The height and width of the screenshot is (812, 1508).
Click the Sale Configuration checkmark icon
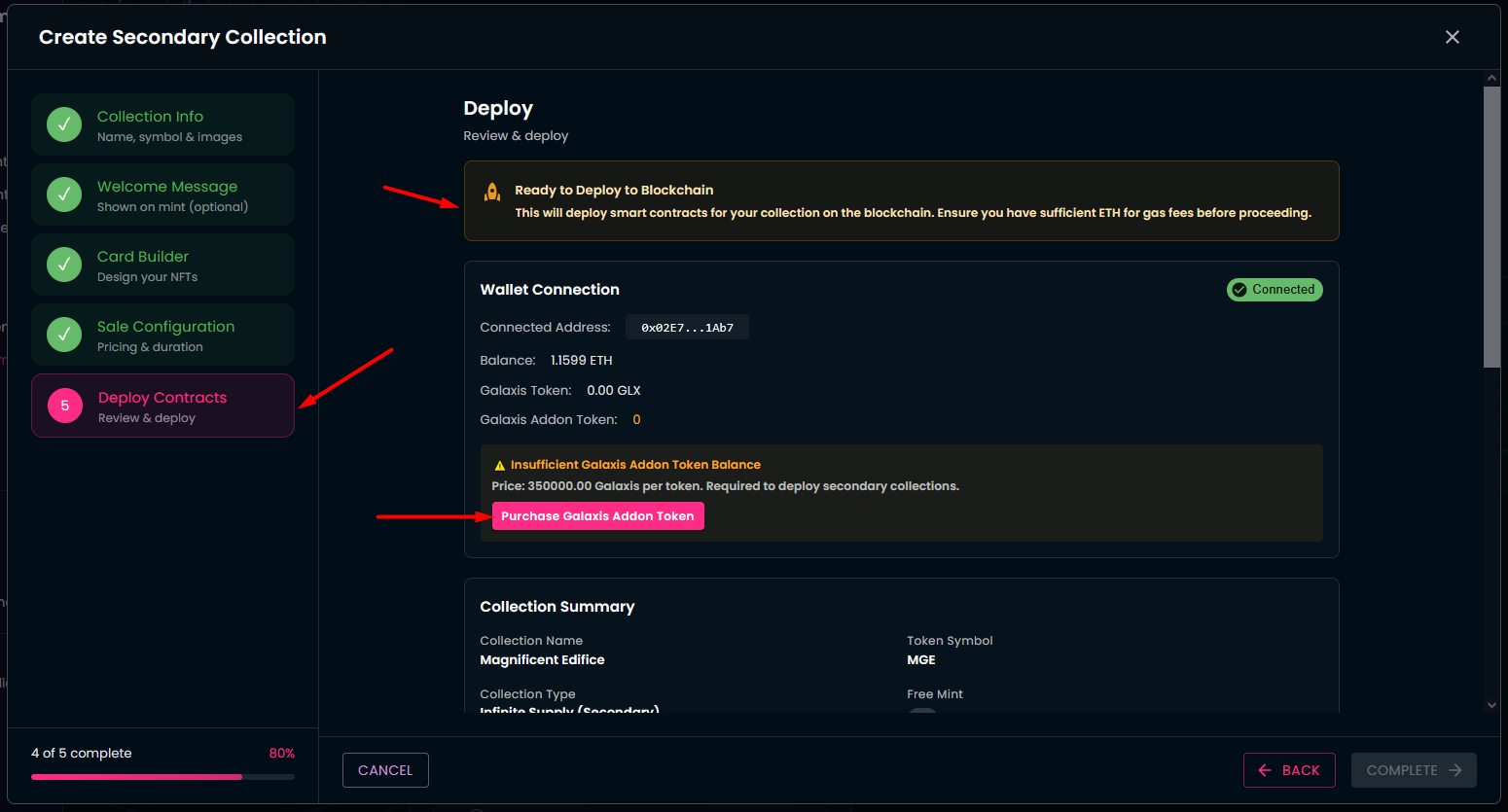click(x=64, y=335)
